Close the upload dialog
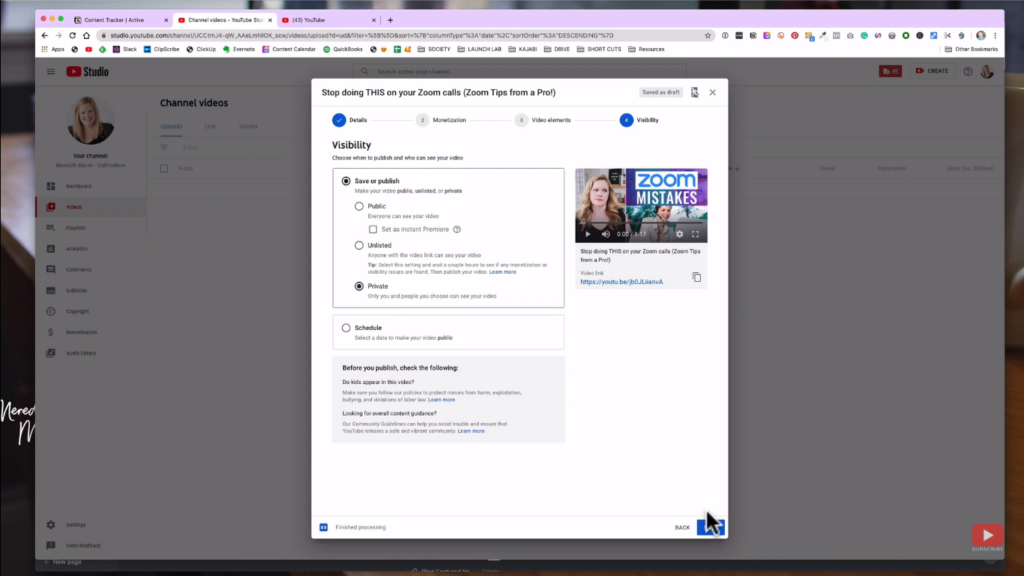Viewport: 1024px width, 576px height. 712,93
